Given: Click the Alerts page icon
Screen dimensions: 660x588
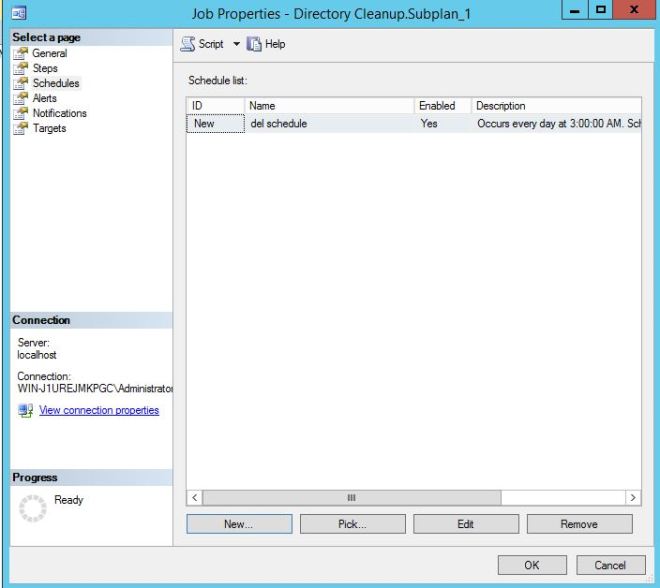Looking at the screenshot, I should coord(20,99).
